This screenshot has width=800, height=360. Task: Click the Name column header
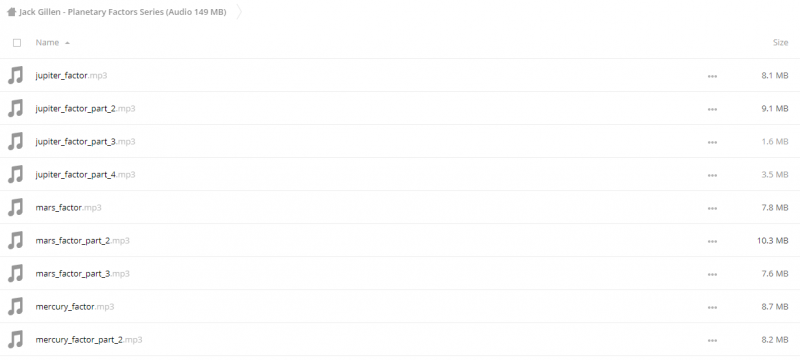click(x=47, y=43)
